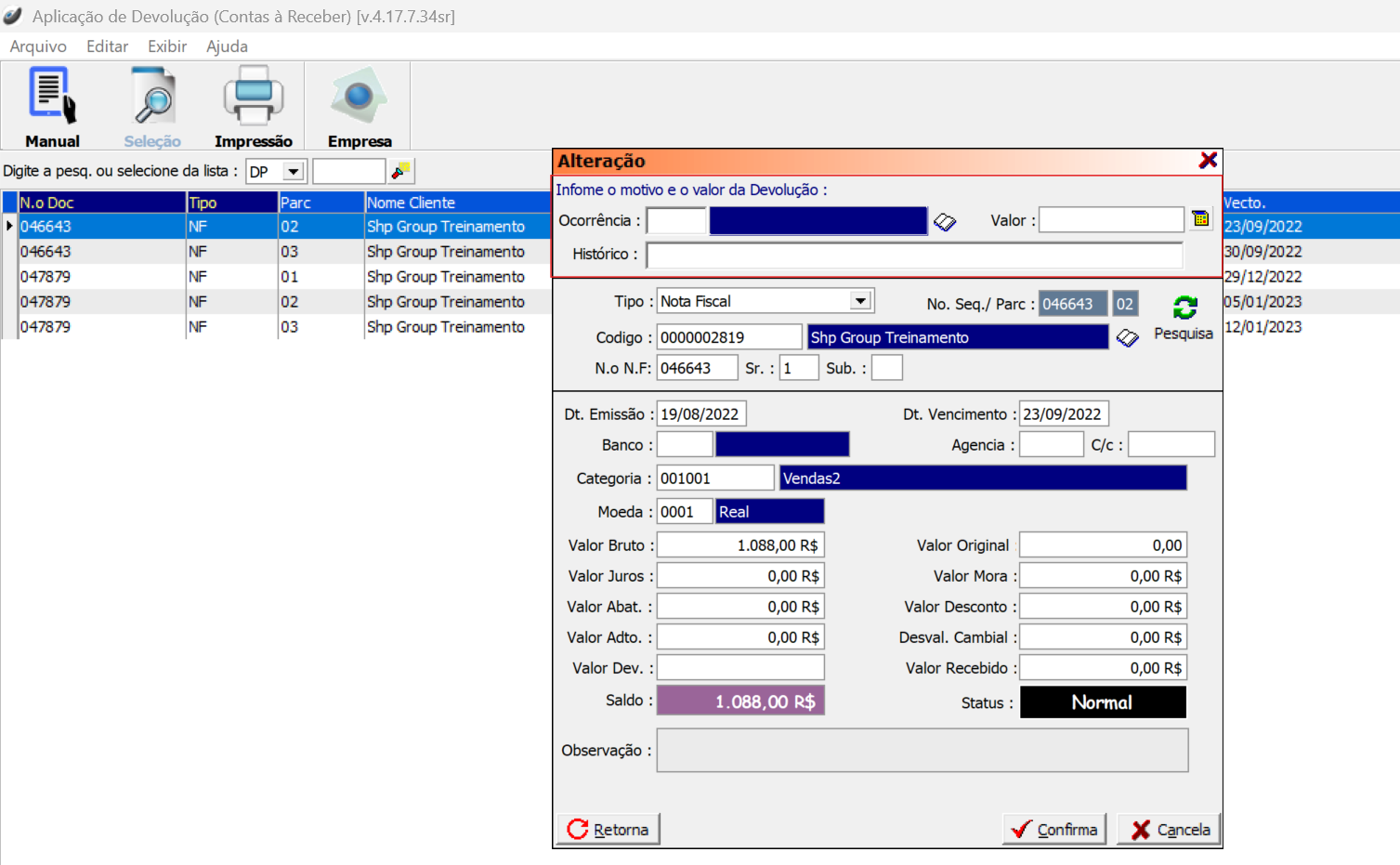Open the Ocorrência lookup icon
This screenshot has height=865, width=1400.
(945, 221)
